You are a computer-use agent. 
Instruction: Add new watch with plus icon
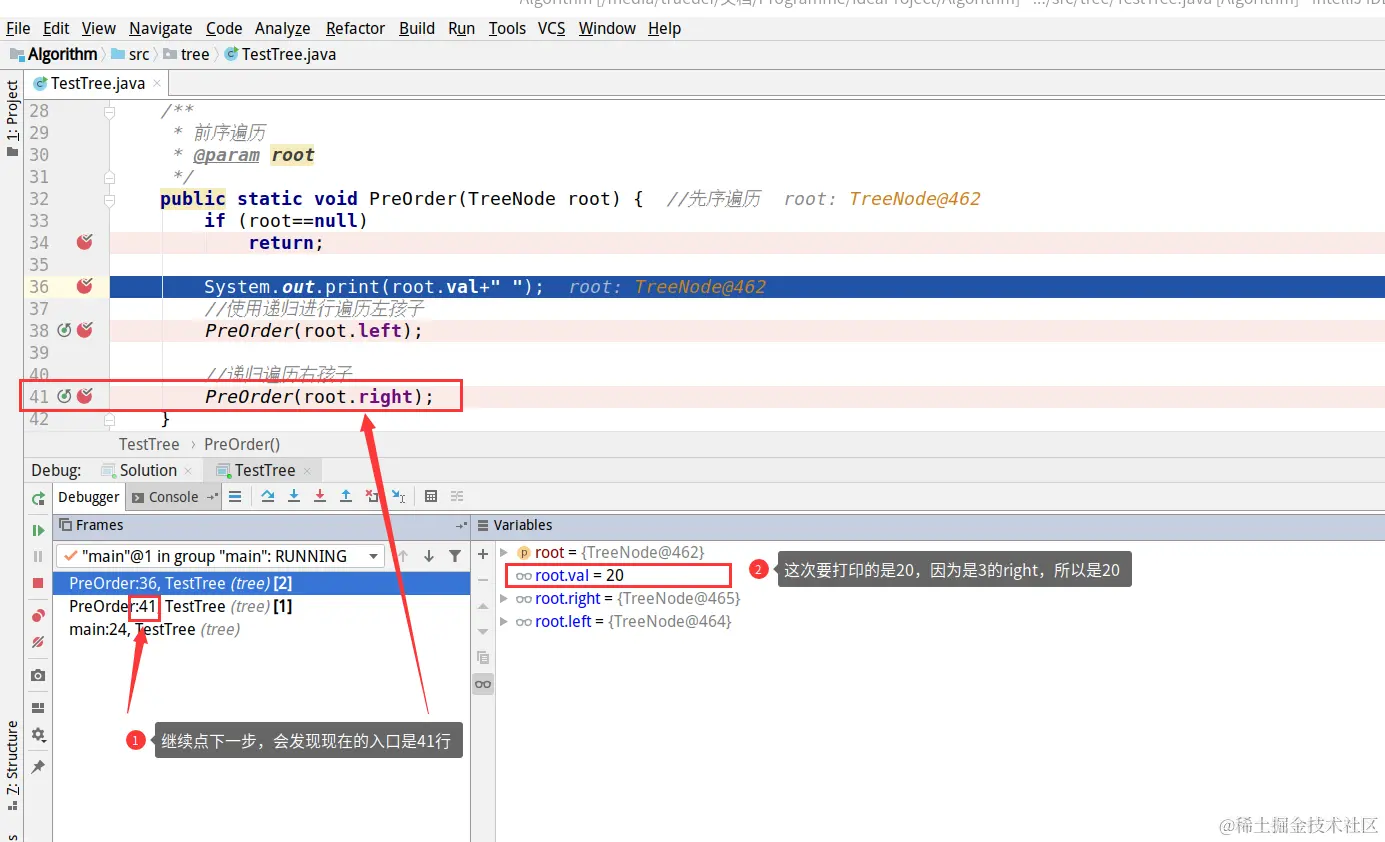(x=483, y=553)
